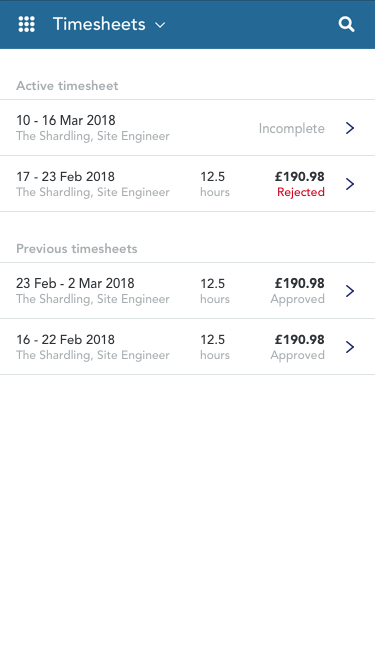Image resolution: width=375 pixels, height=667 pixels.
Task: Open the Timesheets header title
Action: (99, 24)
